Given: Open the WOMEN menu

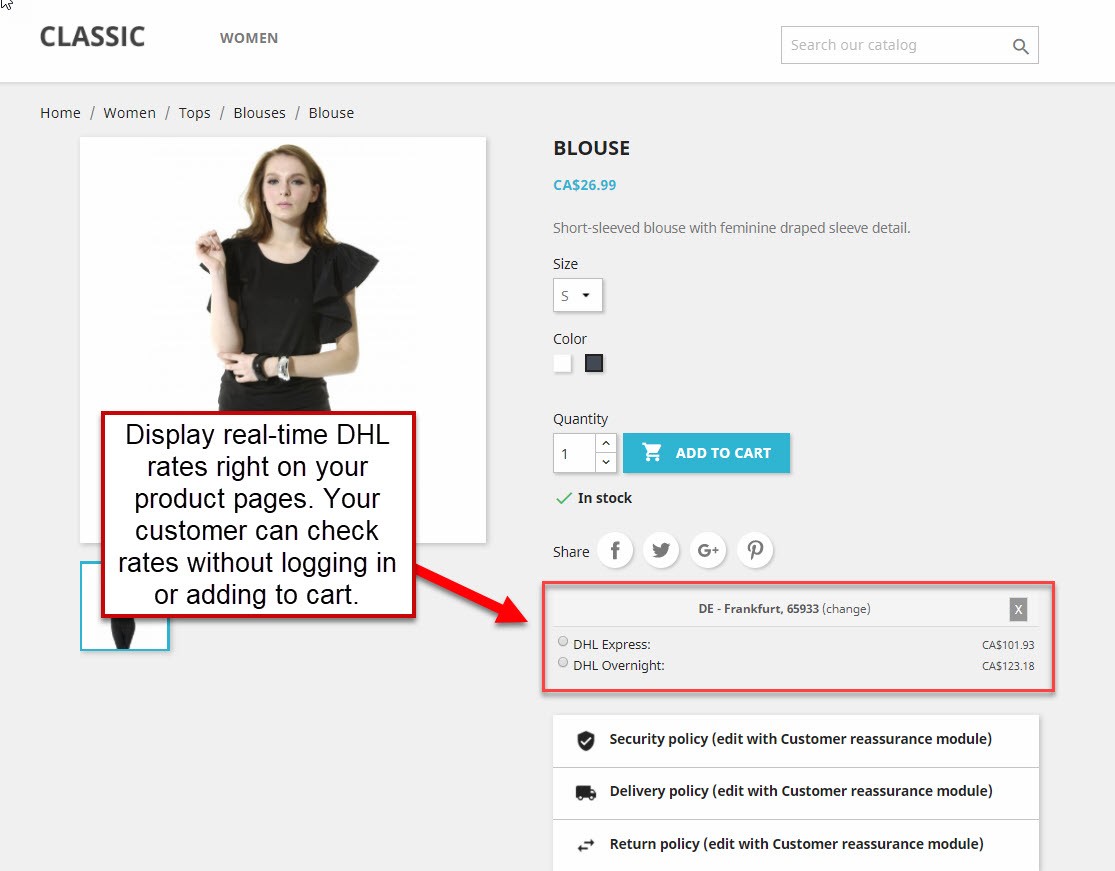Looking at the screenshot, I should point(249,38).
